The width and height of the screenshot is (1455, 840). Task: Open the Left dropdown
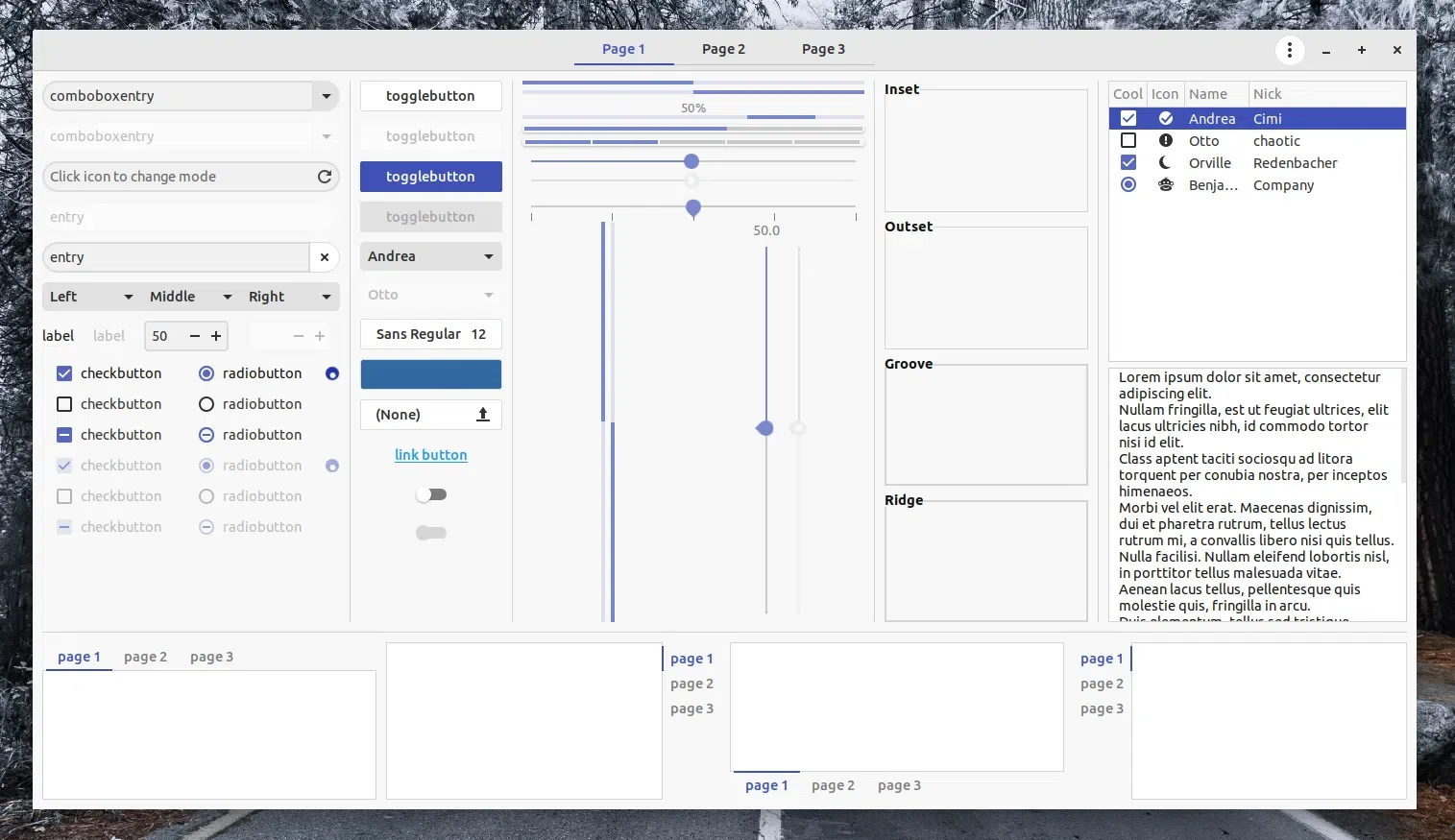(92, 297)
